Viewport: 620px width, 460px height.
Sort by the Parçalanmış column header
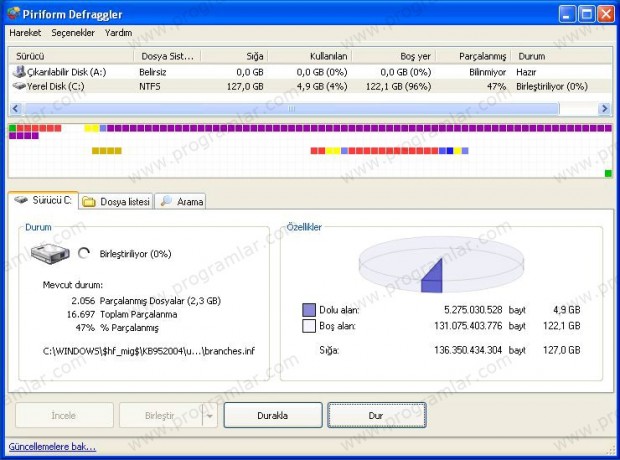pos(473,56)
